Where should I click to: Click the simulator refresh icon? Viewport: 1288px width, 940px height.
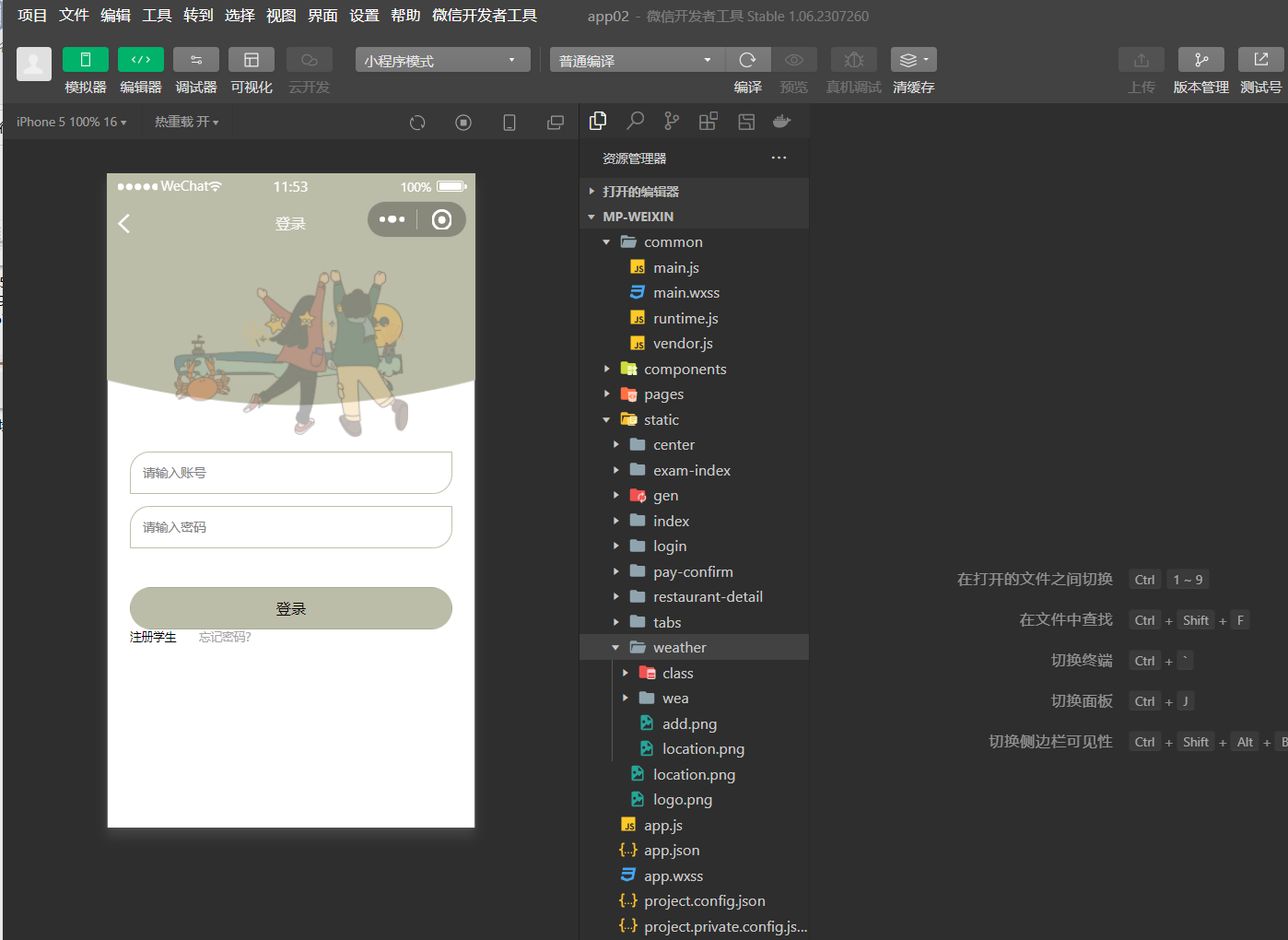(417, 123)
